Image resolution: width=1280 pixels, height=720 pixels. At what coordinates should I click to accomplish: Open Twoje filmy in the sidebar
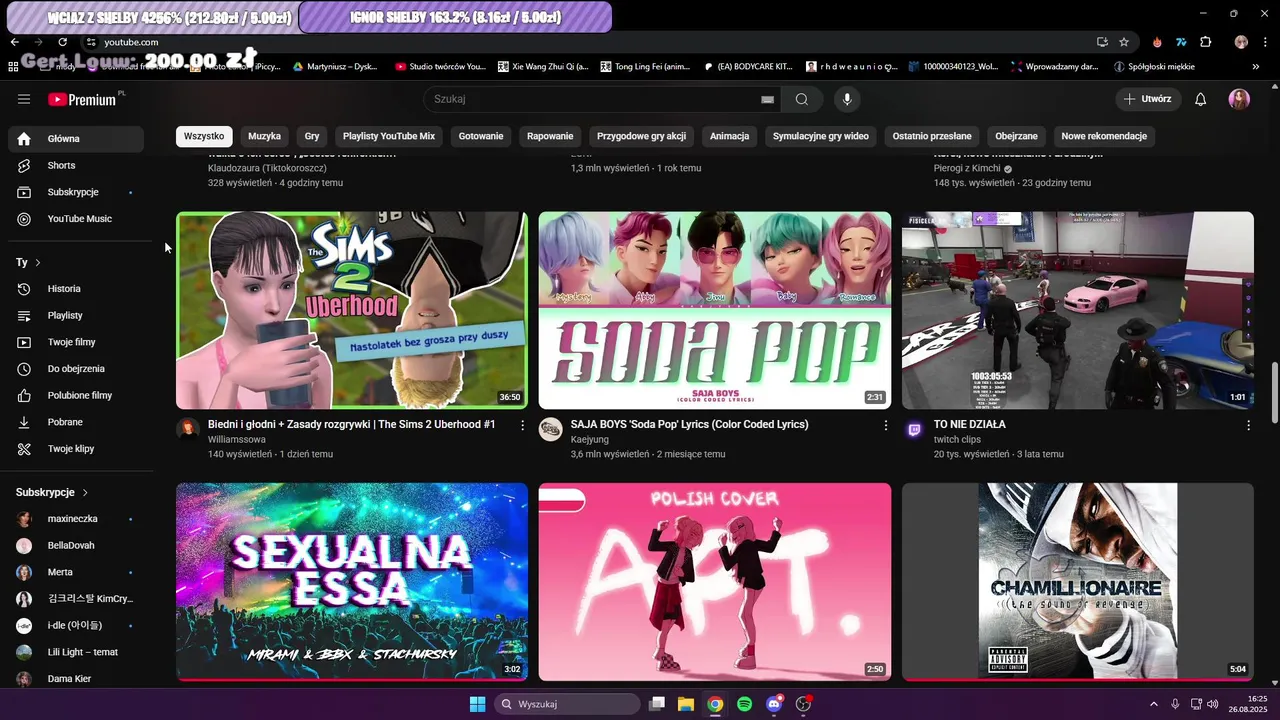pyautogui.click(x=76, y=342)
